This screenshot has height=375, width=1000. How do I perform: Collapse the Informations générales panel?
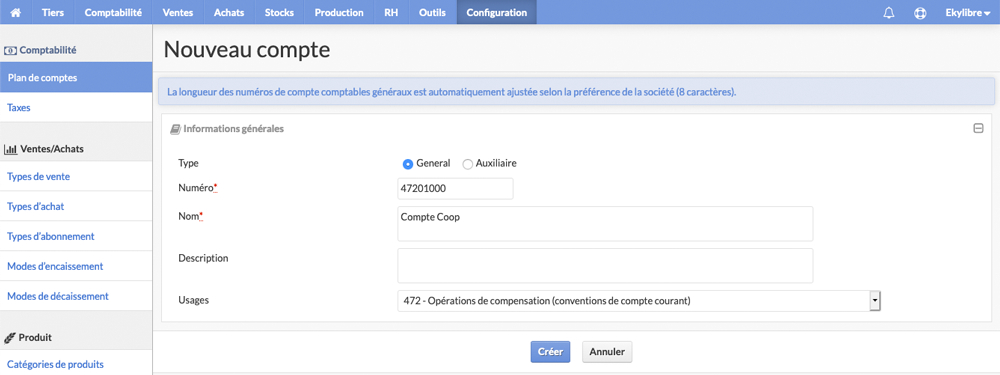pyautogui.click(x=978, y=128)
